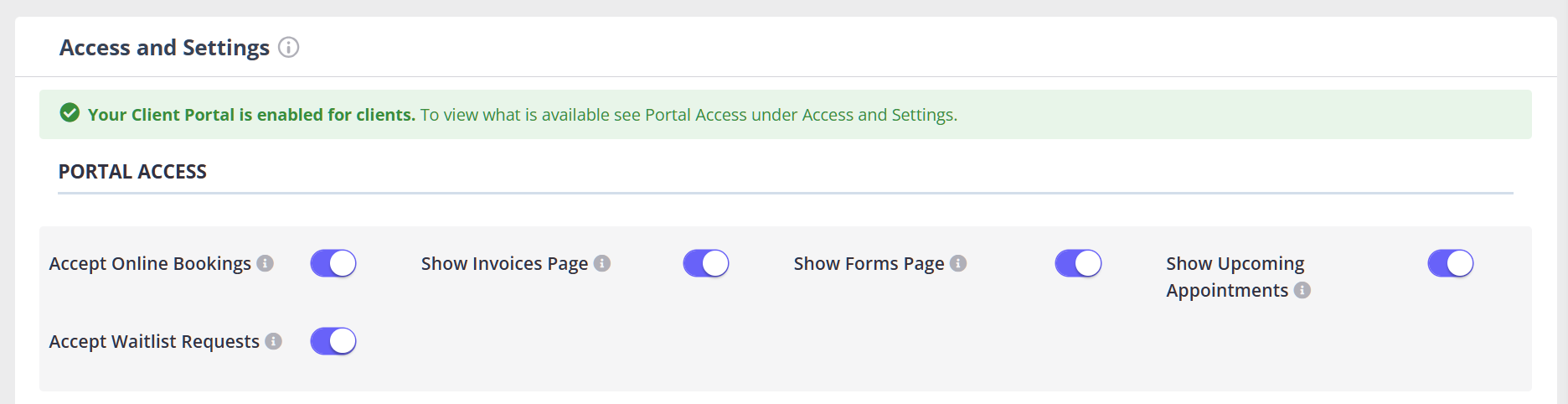Click the info icon beside Access and Settings
The width and height of the screenshot is (1568, 404).
[288, 48]
